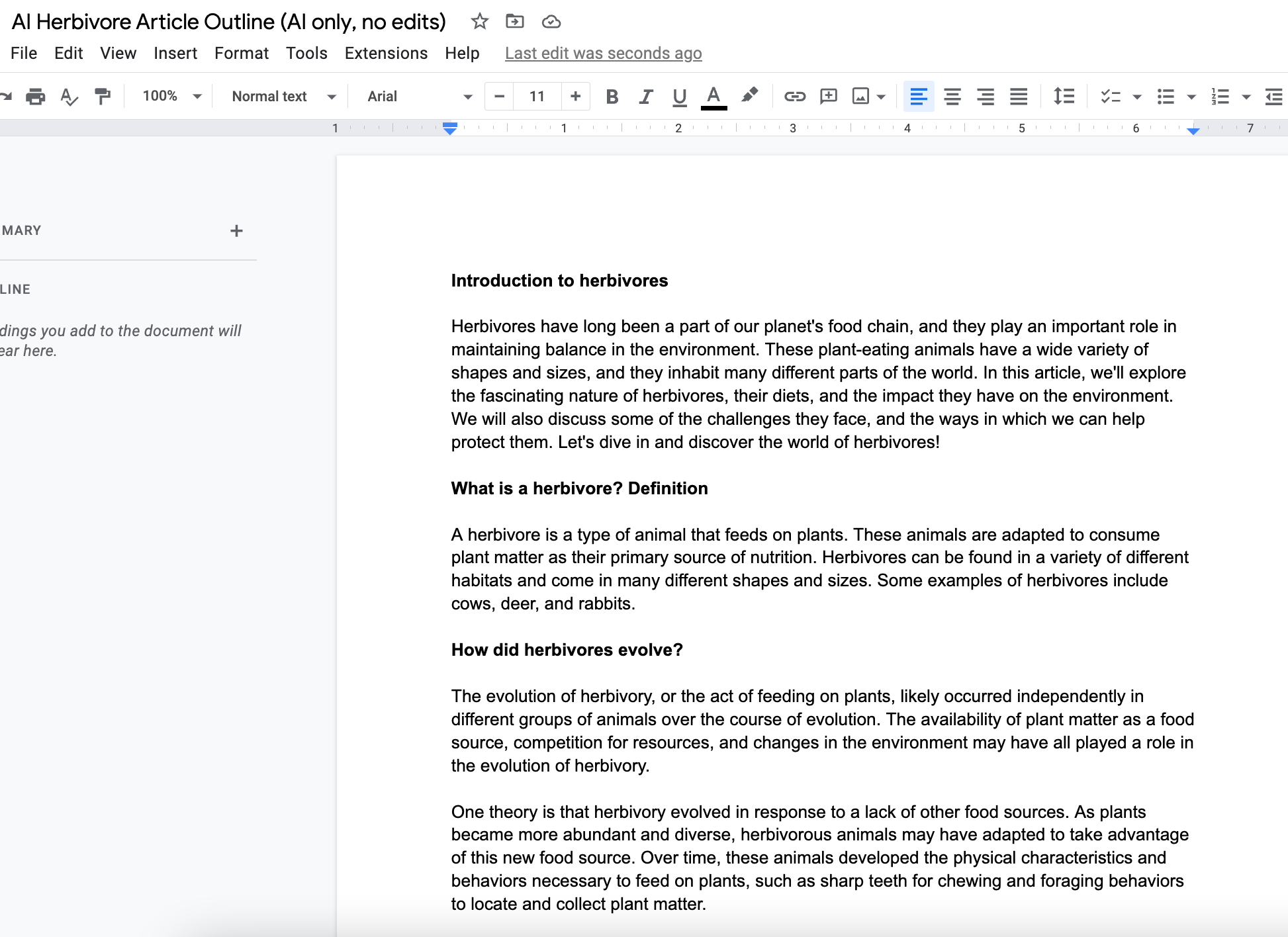Open line and paragraph spacing options
Screen dimensions: 1288x937
[x=1064, y=97]
